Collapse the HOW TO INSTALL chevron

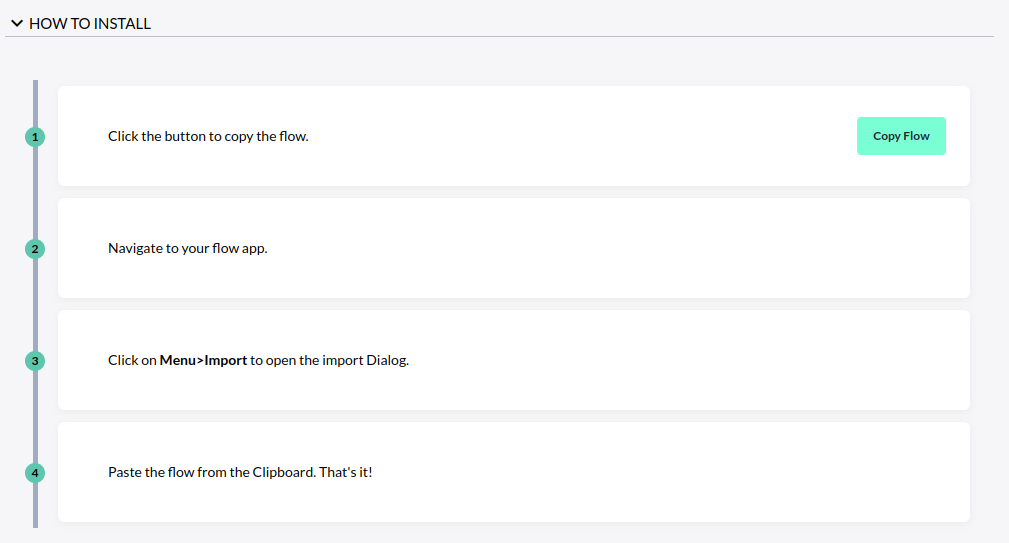(x=16, y=23)
